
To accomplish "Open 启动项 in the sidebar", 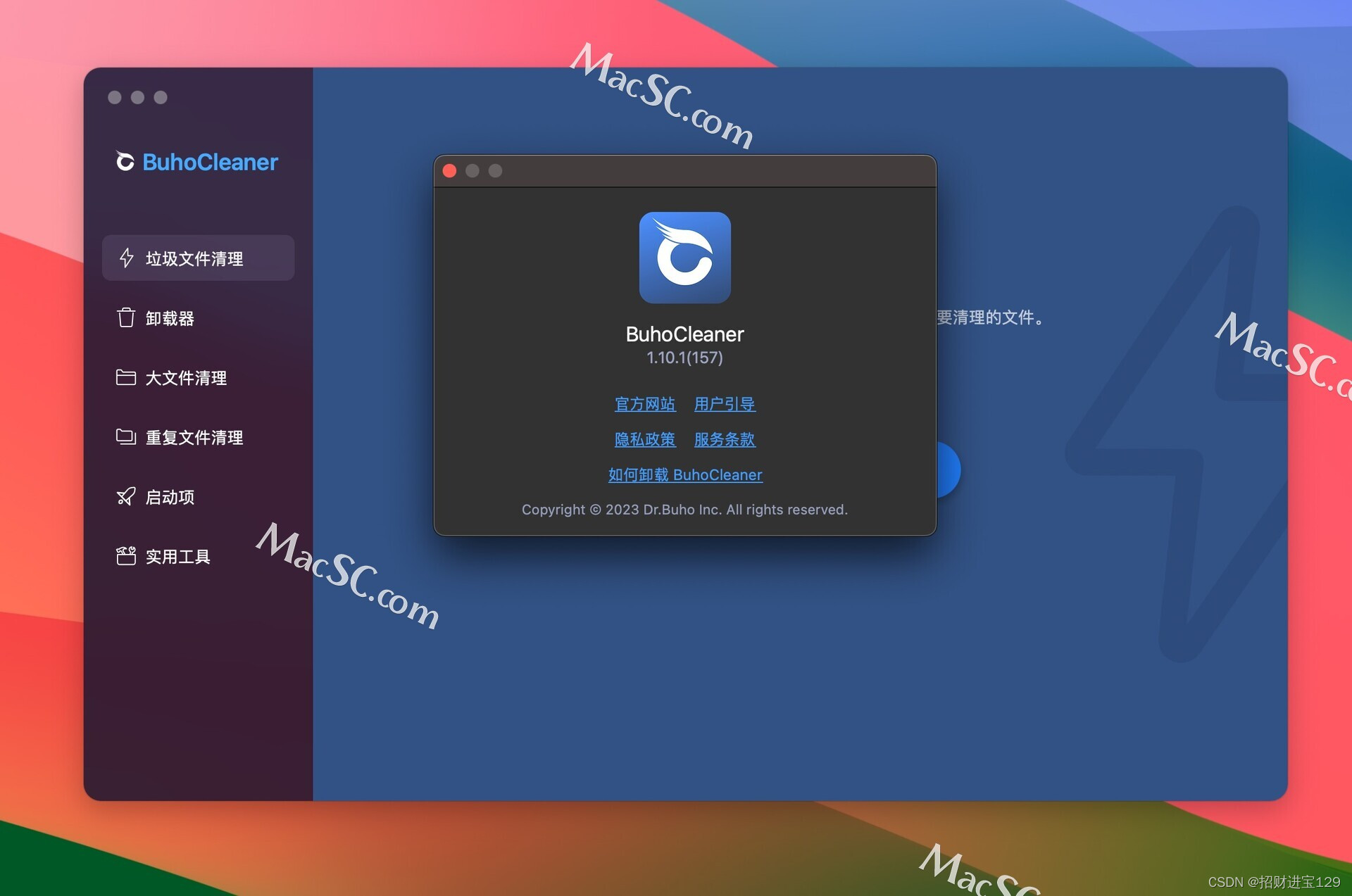I will point(198,497).
